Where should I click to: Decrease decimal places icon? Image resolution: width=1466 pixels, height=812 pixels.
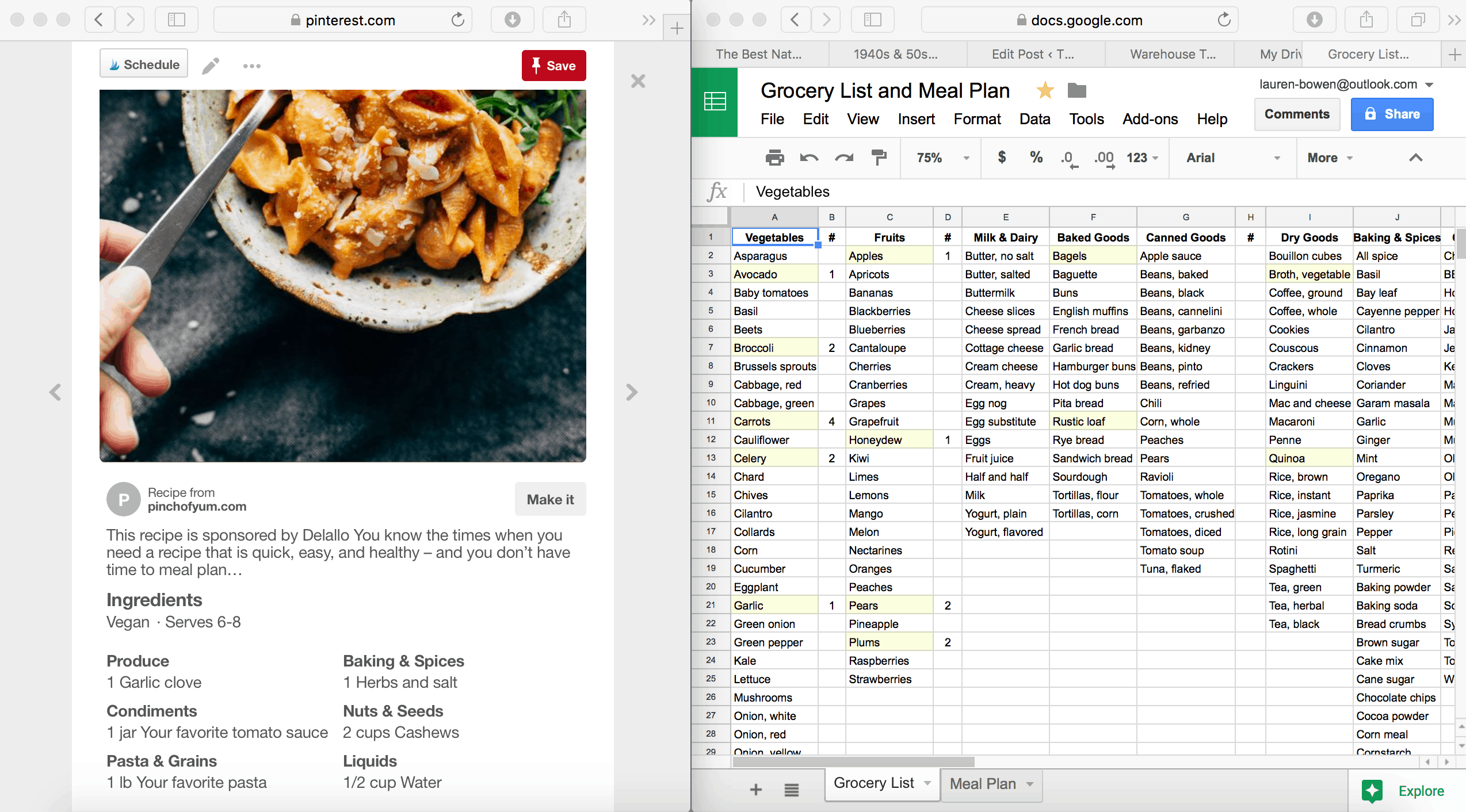click(x=1070, y=159)
